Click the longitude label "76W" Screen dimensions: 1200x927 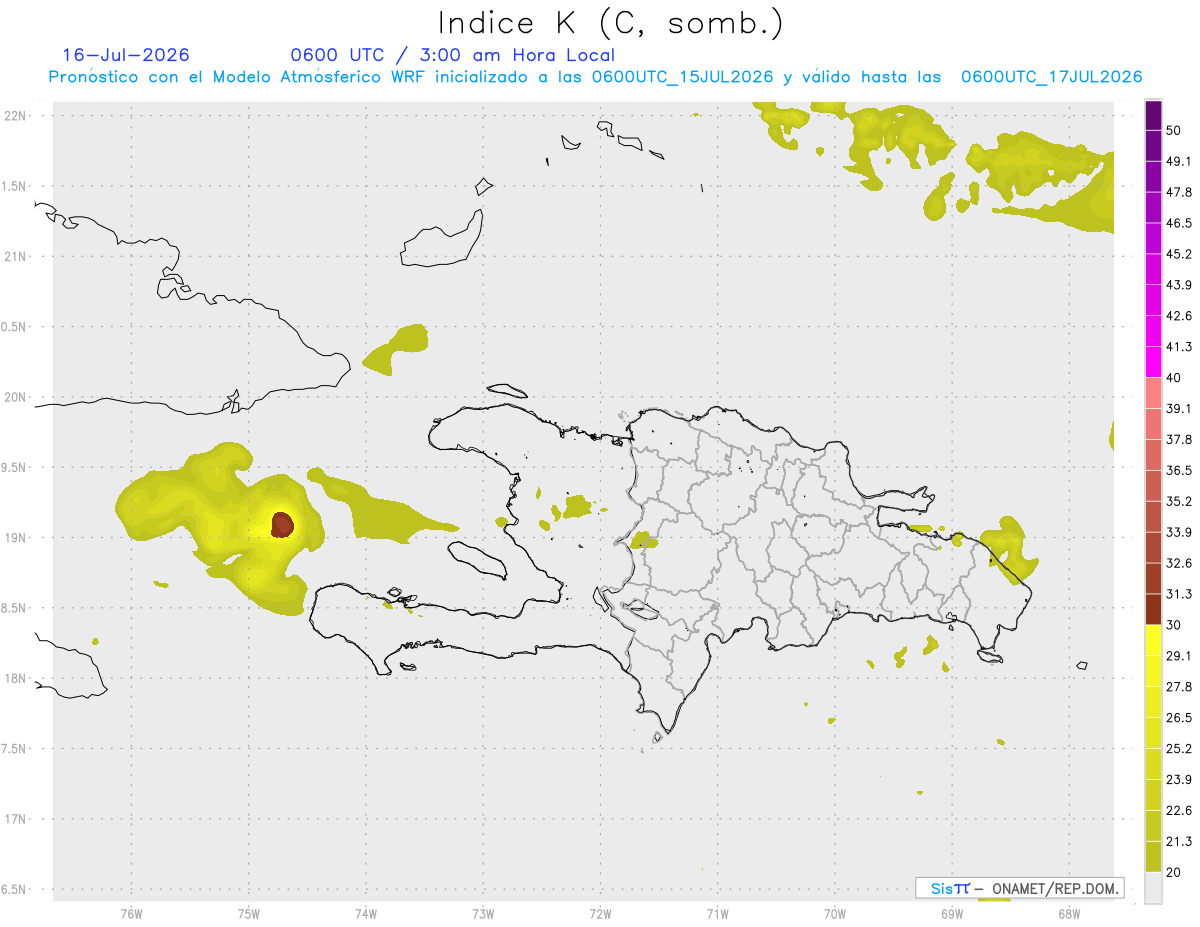131,913
